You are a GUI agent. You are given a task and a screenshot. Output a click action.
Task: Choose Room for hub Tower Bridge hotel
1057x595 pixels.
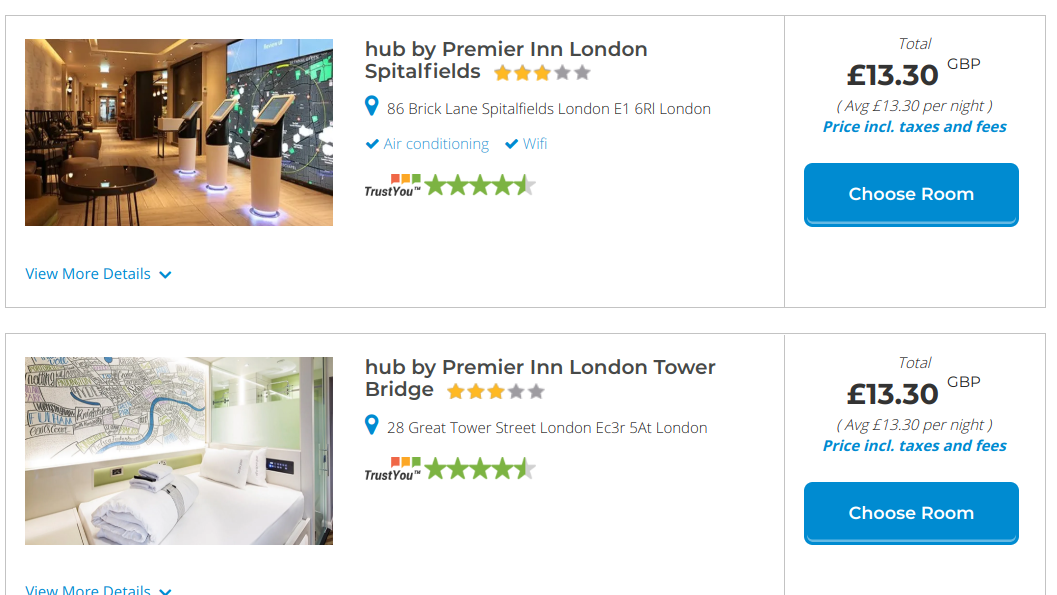(911, 513)
